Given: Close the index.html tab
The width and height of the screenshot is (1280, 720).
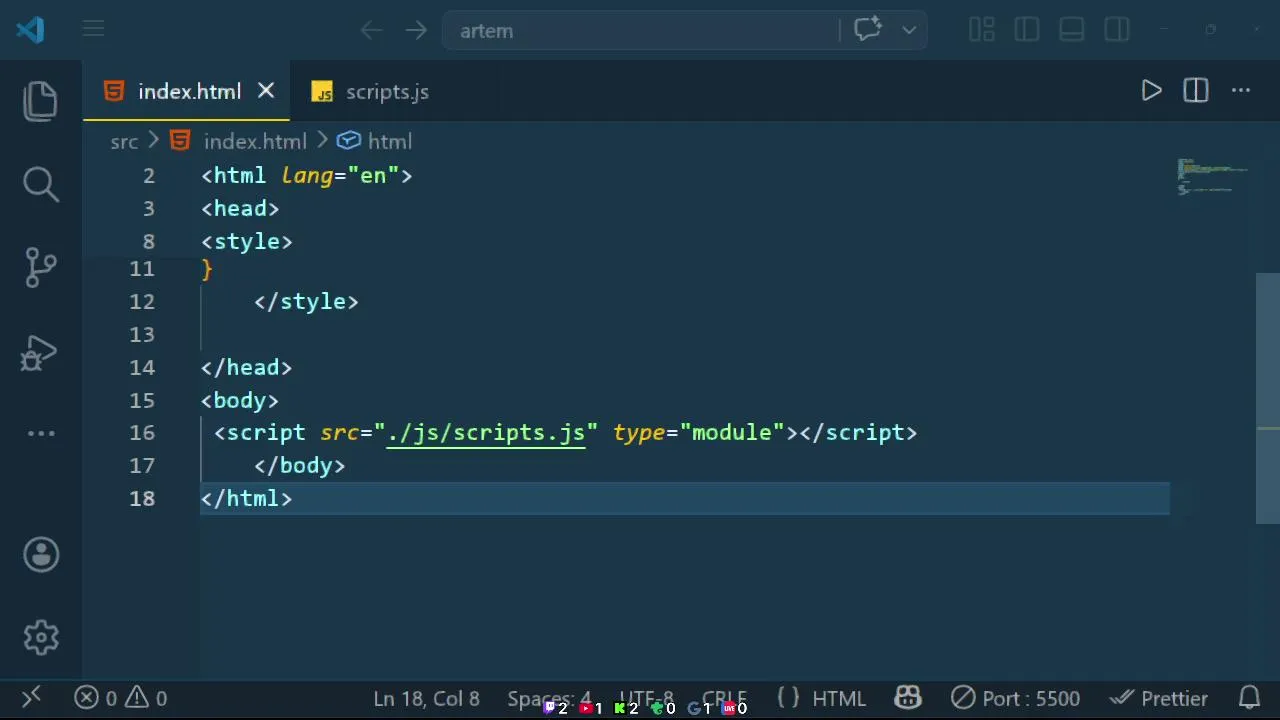Looking at the screenshot, I should pos(266,91).
